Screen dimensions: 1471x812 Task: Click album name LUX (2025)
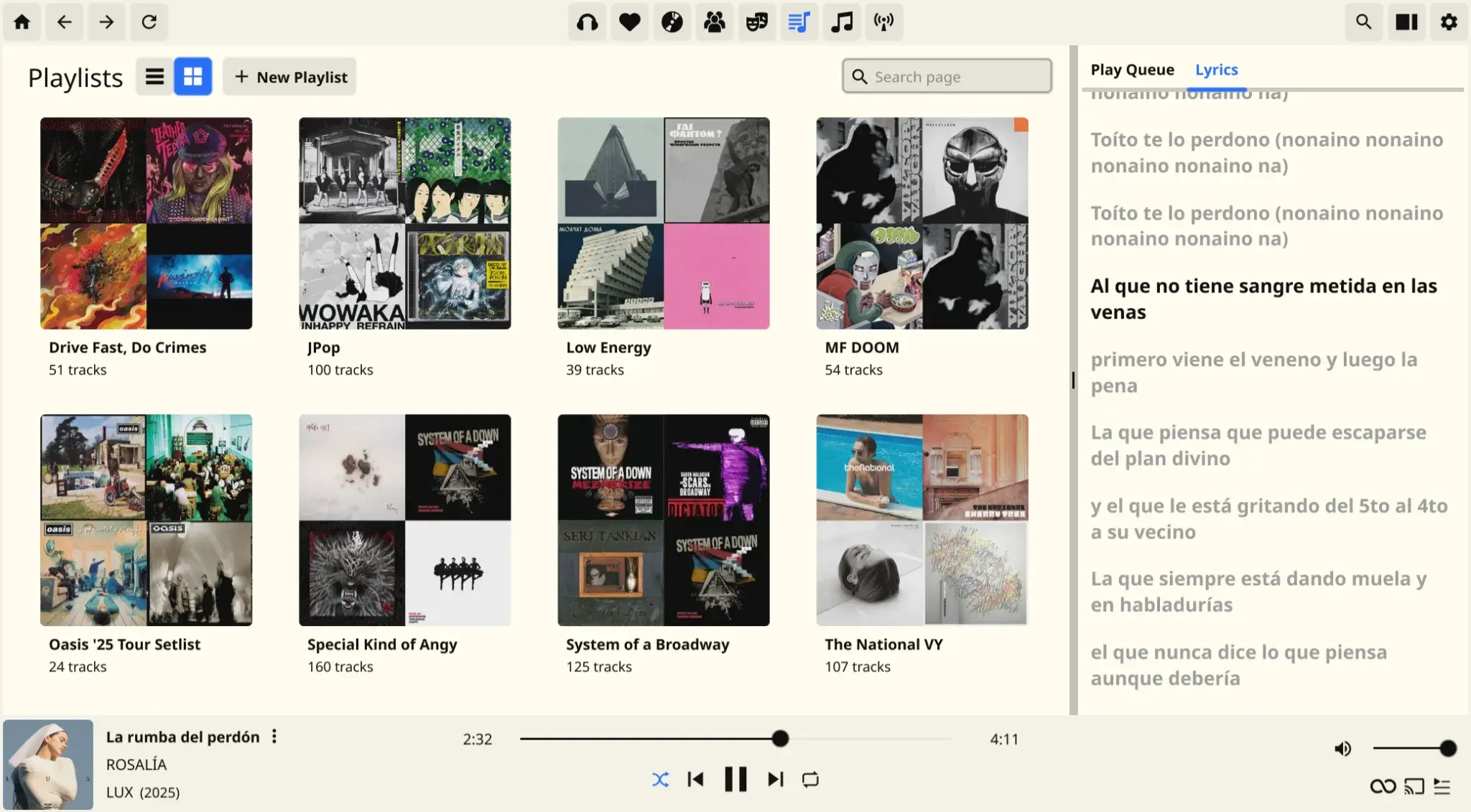[x=143, y=793]
